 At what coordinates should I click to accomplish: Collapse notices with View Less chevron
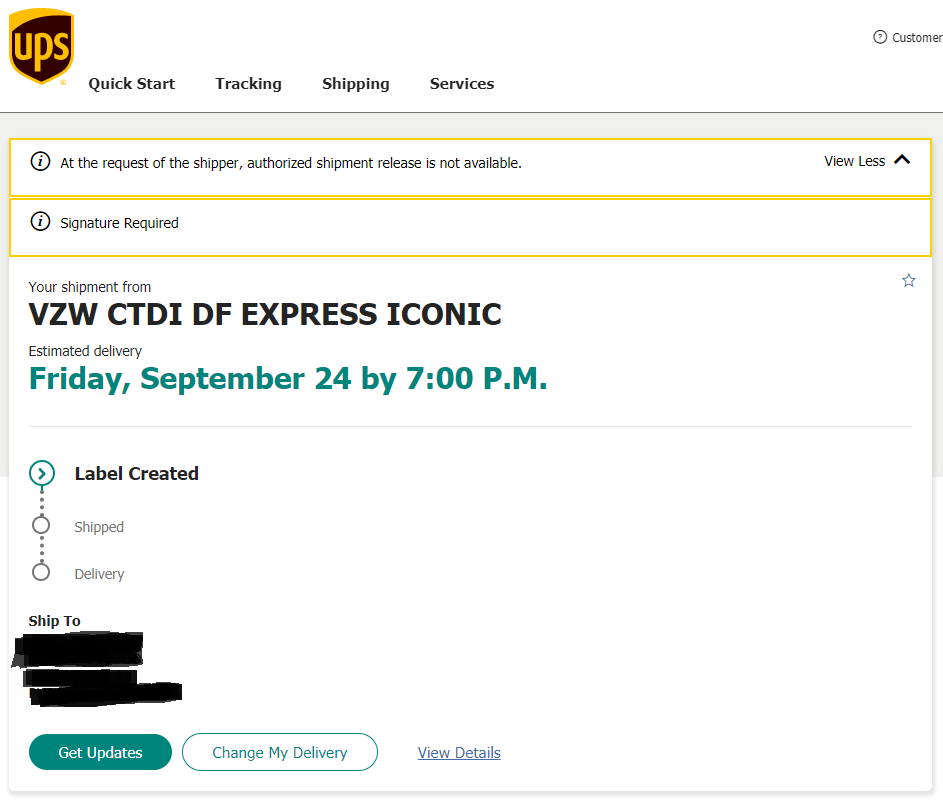coord(902,160)
